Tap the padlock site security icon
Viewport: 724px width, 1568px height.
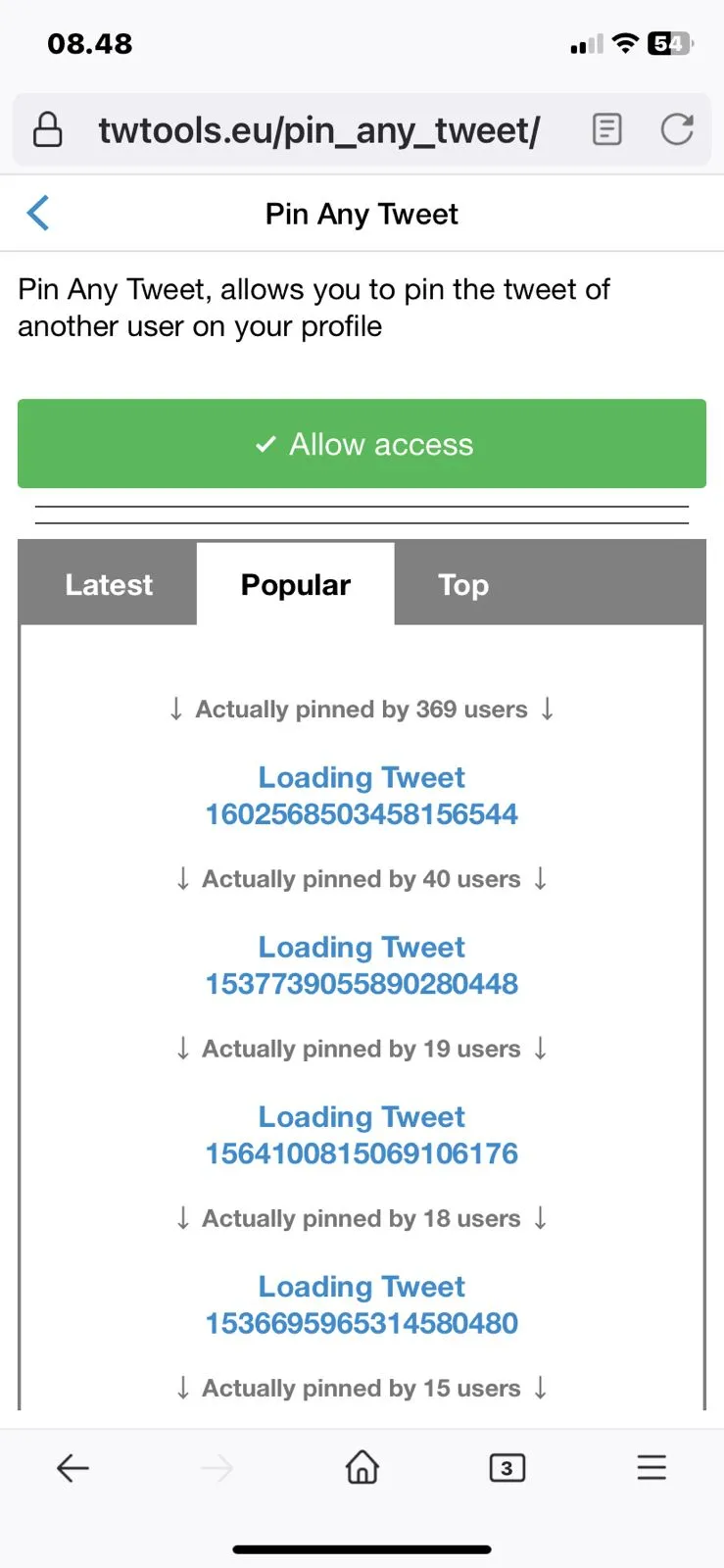[x=48, y=129]
